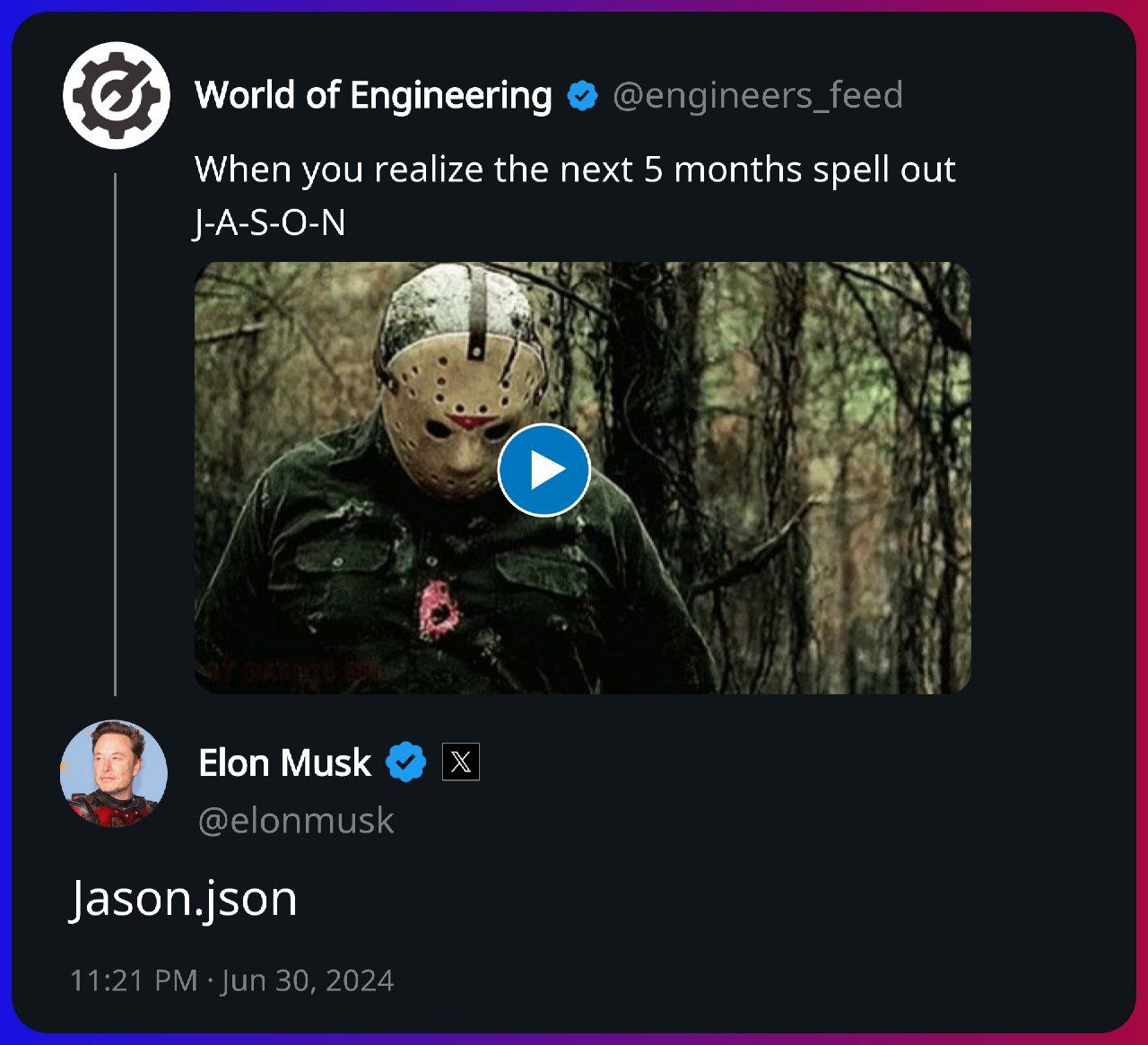Click the Jun 30, 2024 date

coord(308,980)
